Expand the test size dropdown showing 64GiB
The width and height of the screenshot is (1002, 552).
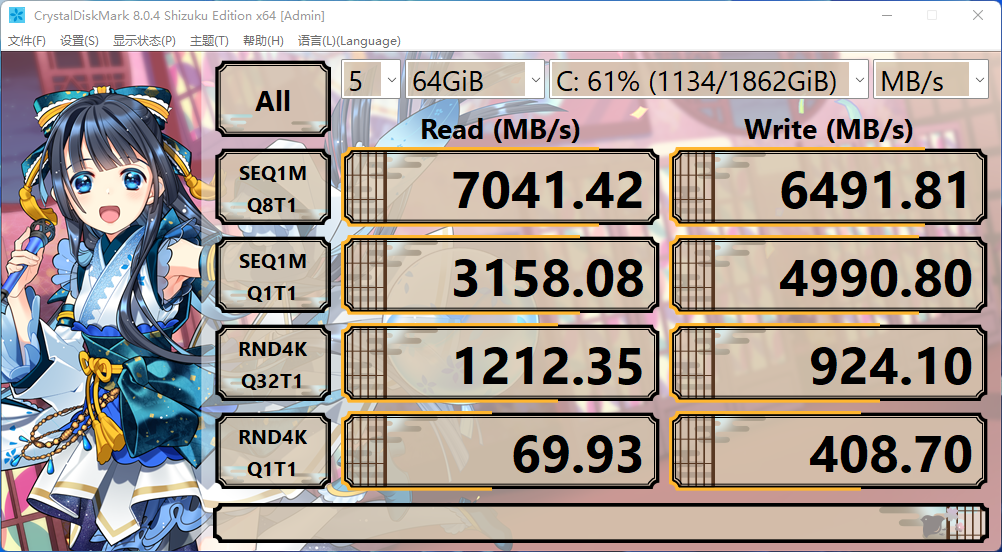pos(475,80)
